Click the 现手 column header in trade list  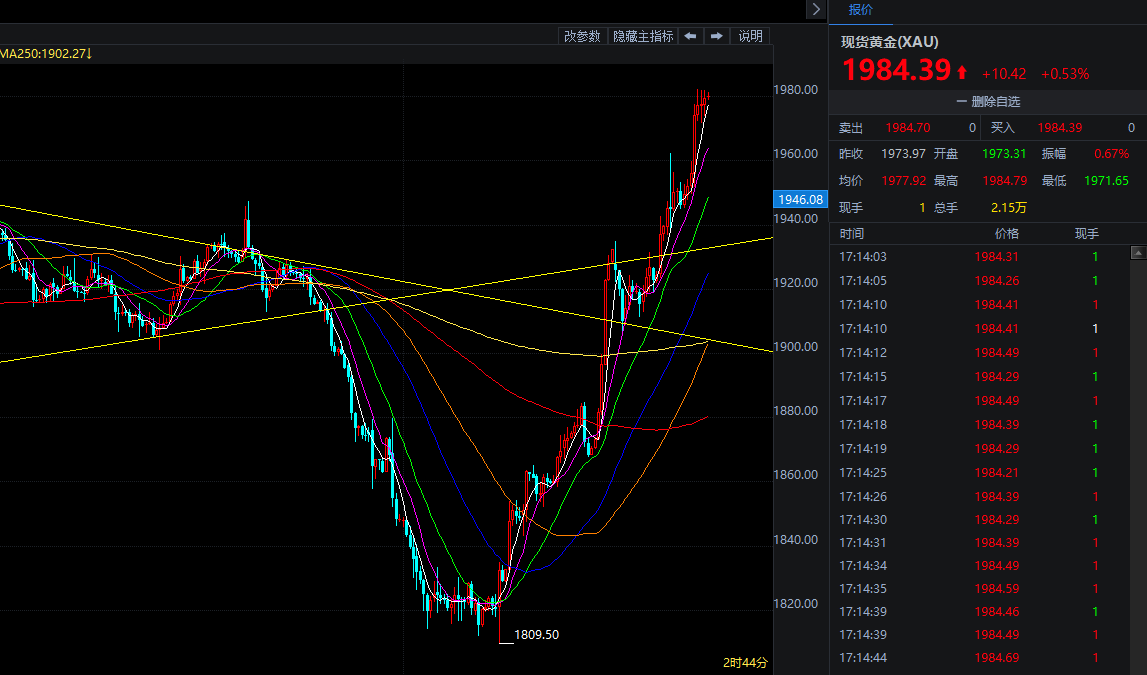click(x=1086, y=234)
